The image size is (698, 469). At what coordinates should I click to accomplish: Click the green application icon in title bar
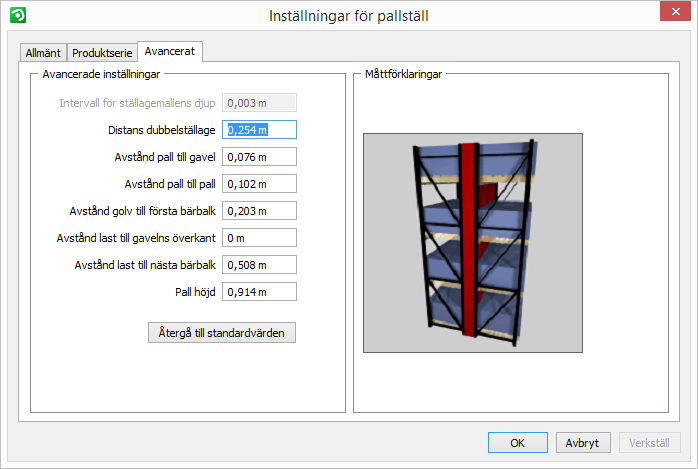(x=18, y=15)
